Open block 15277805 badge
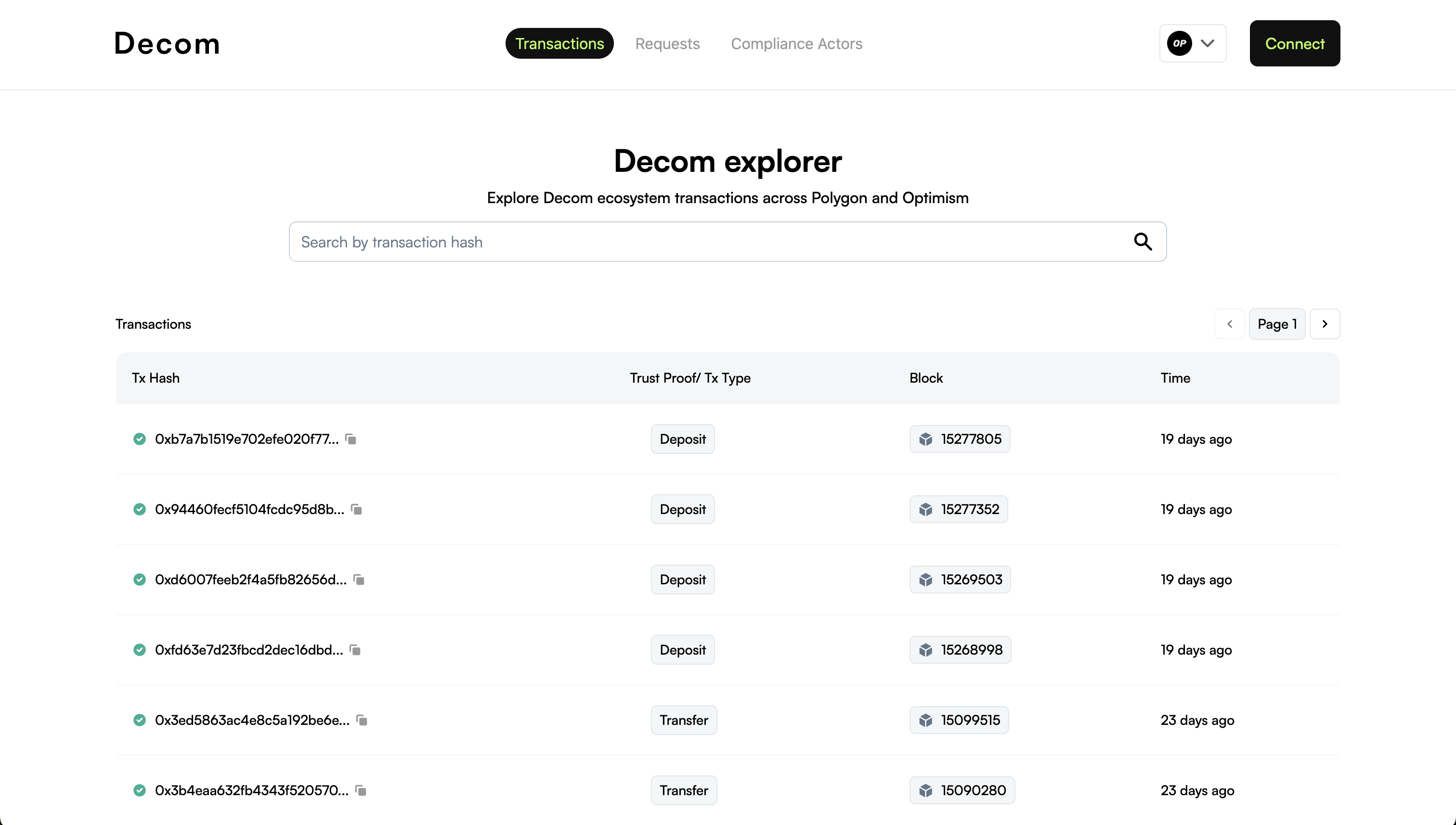Image resolution: width=1456 pixels, height=825 pixels. [960, 439]
